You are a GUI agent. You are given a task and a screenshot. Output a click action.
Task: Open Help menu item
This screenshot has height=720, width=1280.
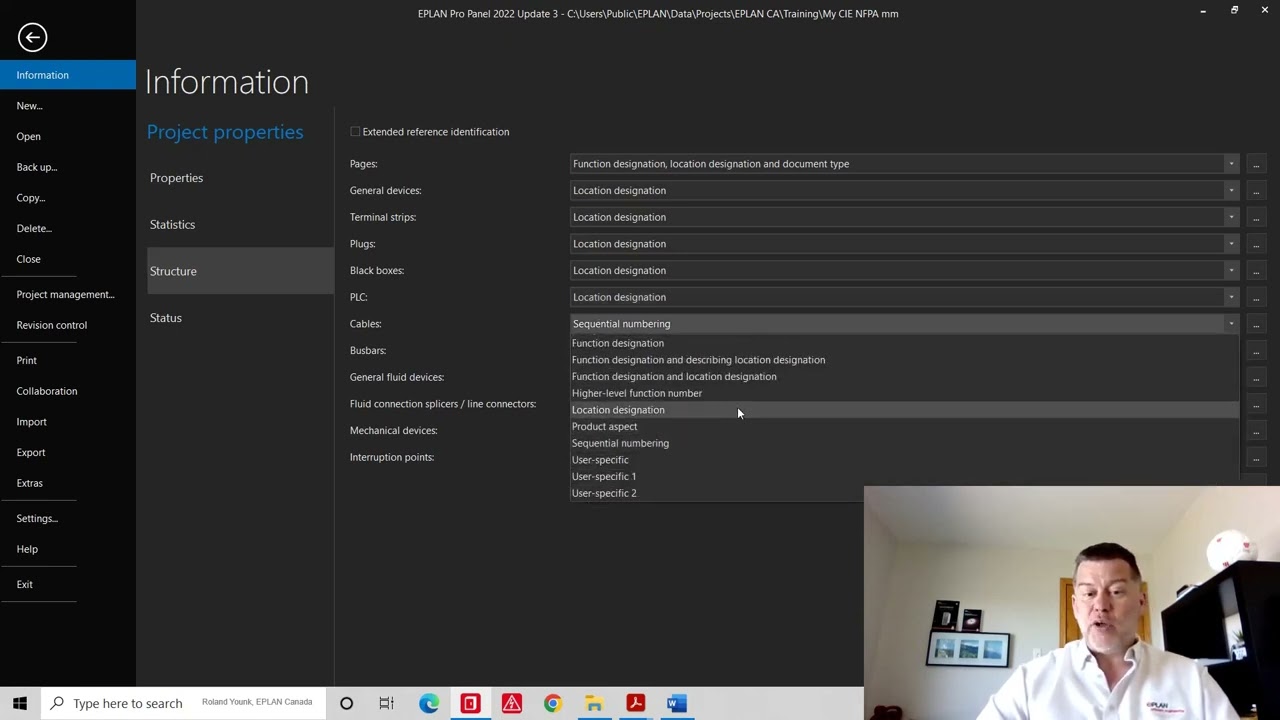coord(68,549)
